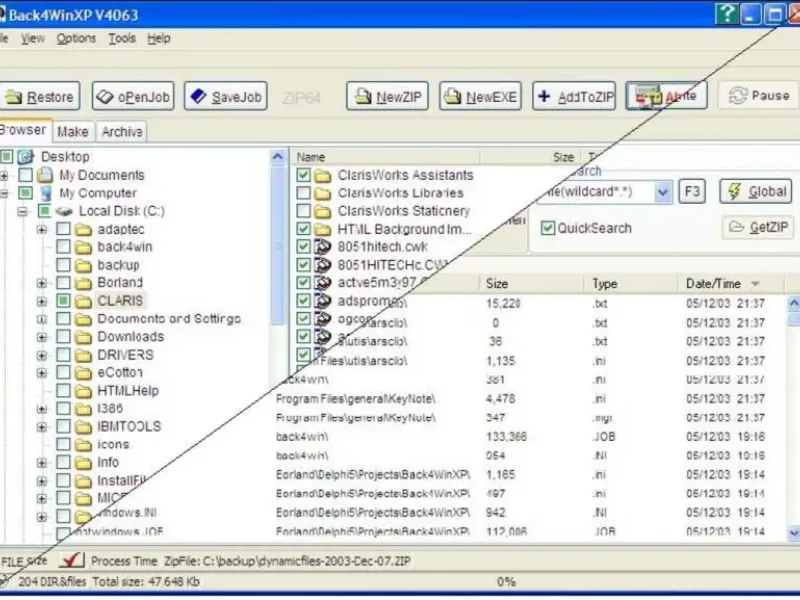Sort results by Size column header
Image resolution: width=800 pixels, height=600 pixels.
coord(530,283)
